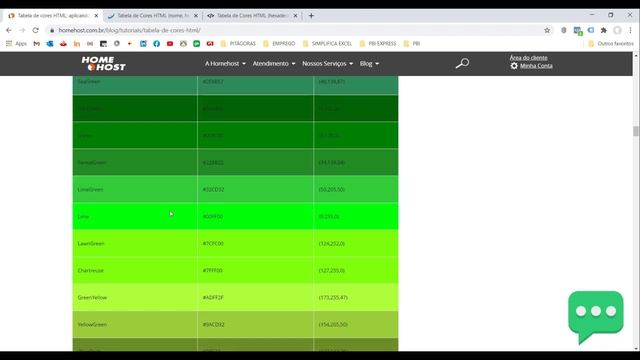This screenshot has width=640, height=360.
Task: Select RGB value (173,255,47)
Action: (333, 297)
